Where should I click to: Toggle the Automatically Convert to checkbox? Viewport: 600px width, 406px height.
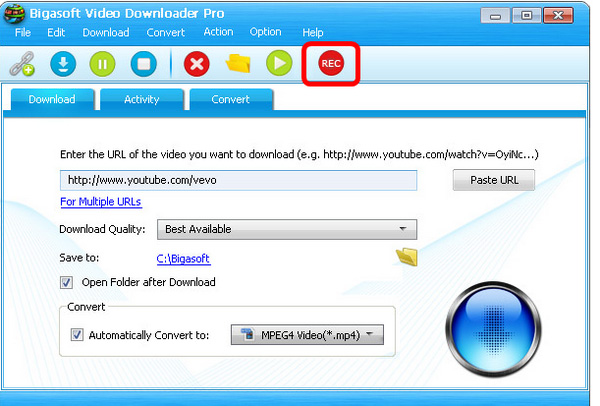coord(77,335)
